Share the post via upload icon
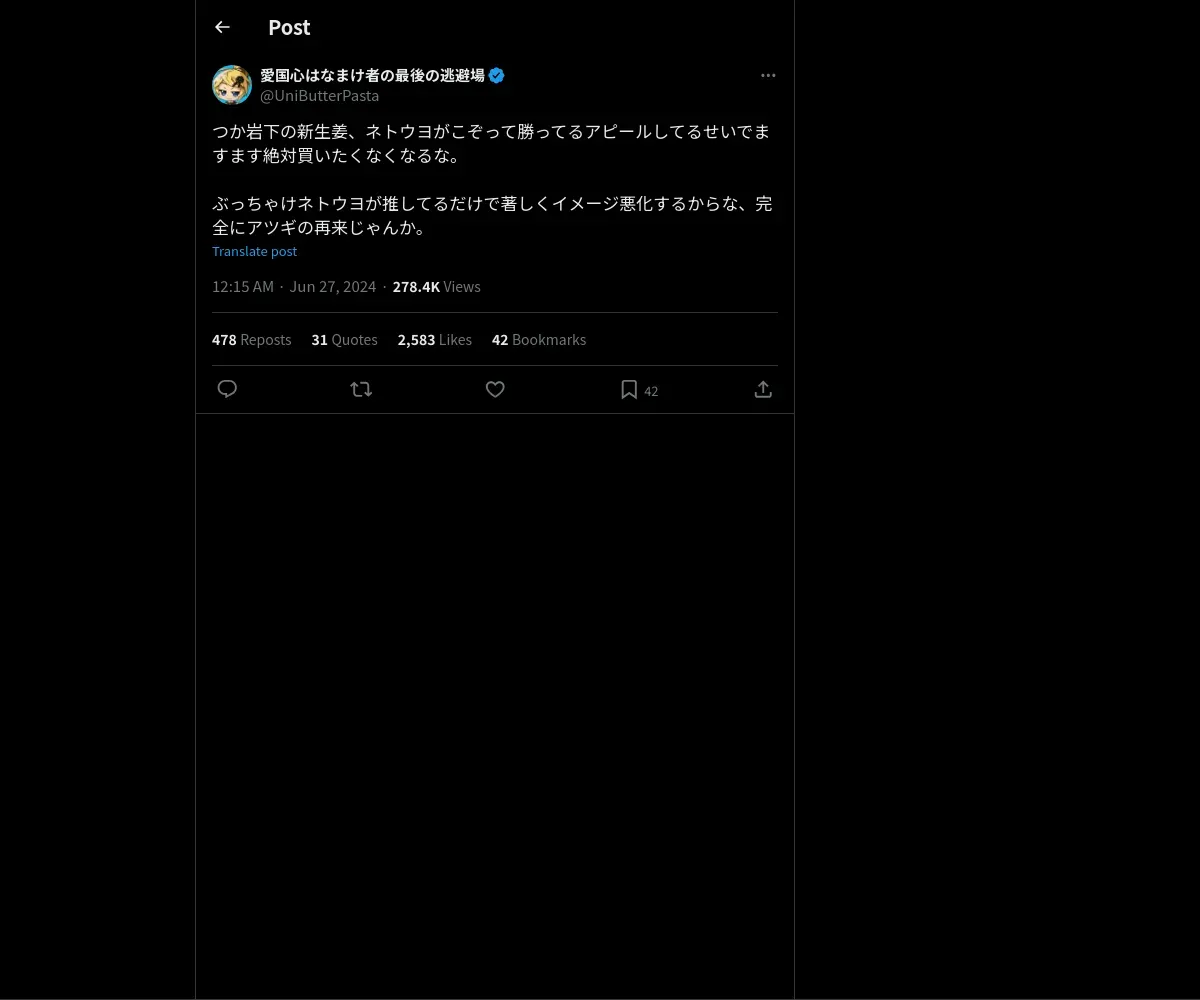 pos(763,389)
